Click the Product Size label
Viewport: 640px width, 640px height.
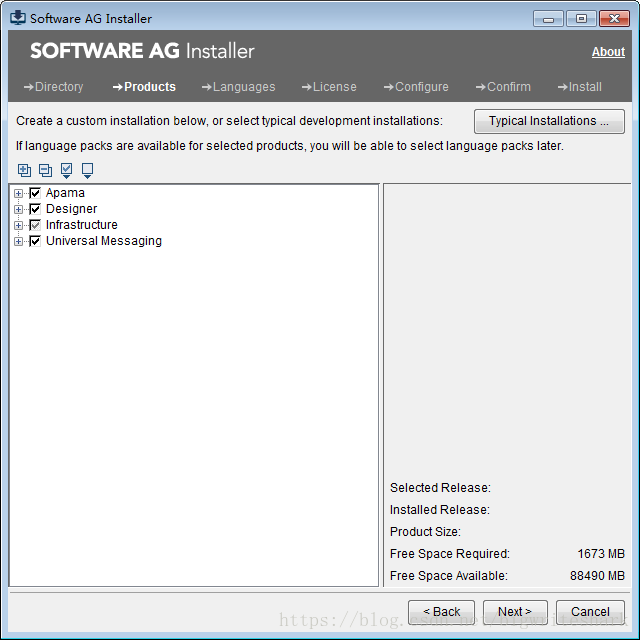point(425,532)
